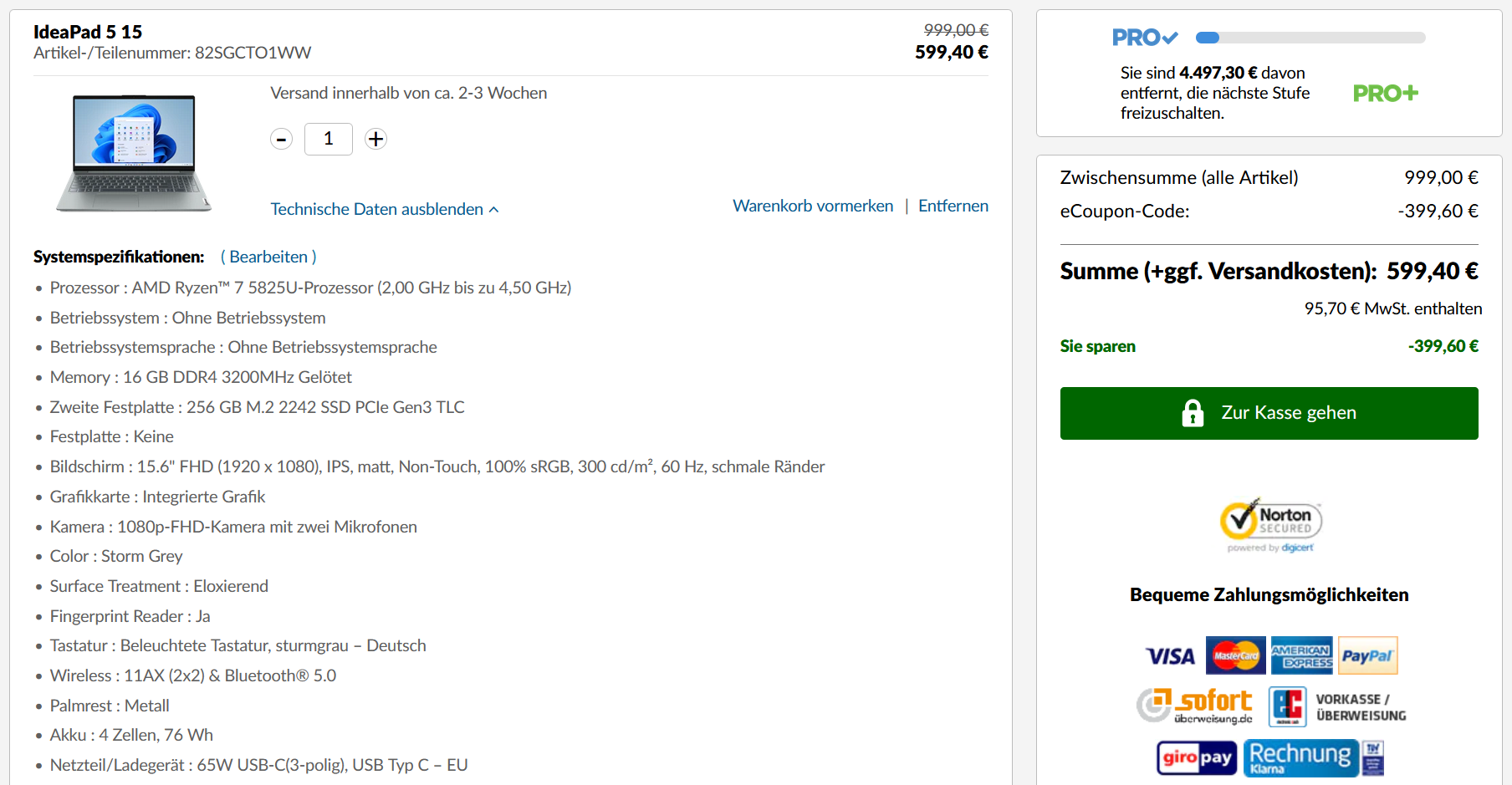This screenshot has width=1512, height=785.
Task: Click the giropay payment logo
Action: [x=1197, y=758]
